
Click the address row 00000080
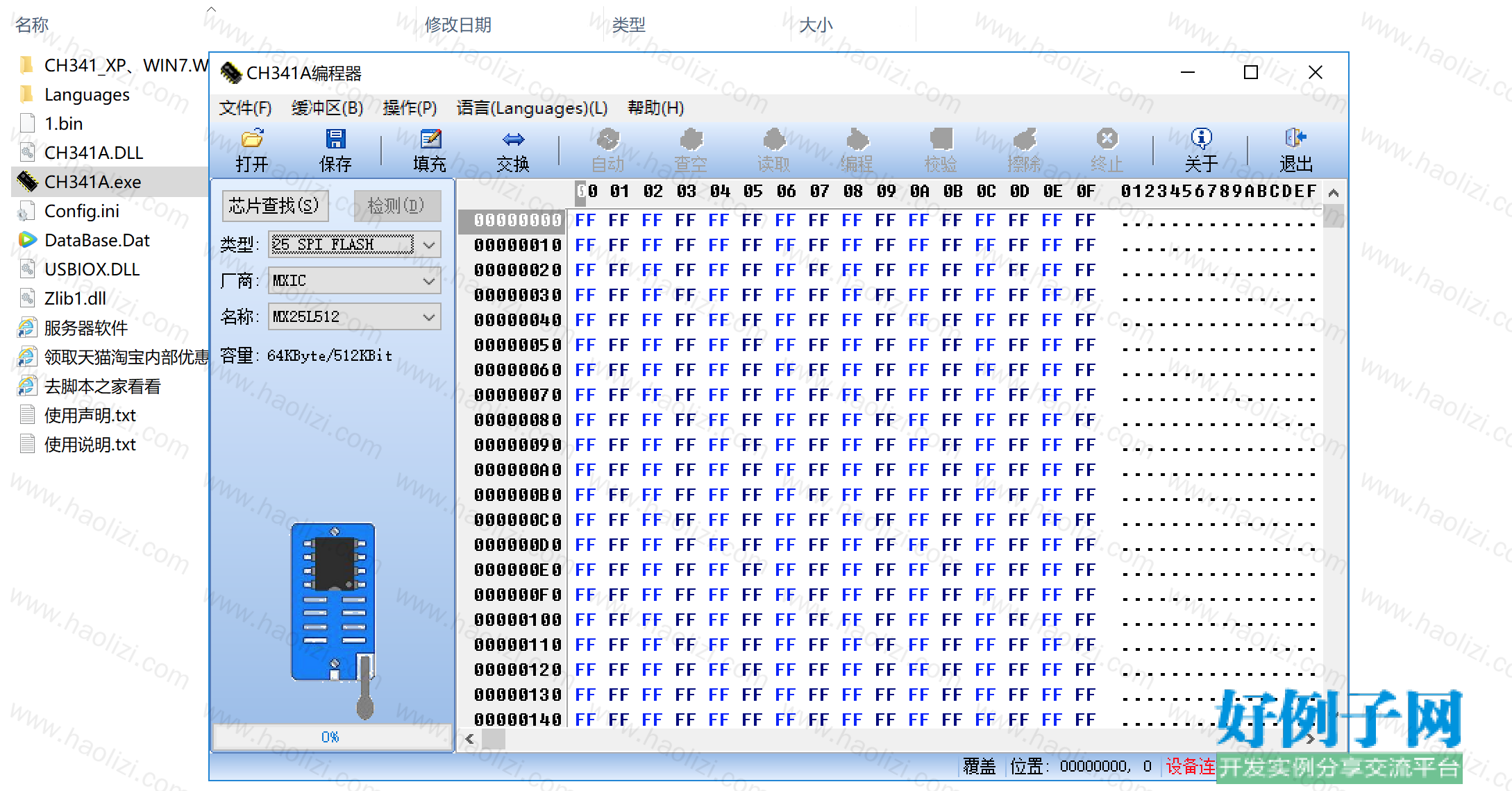pos(518,420)
